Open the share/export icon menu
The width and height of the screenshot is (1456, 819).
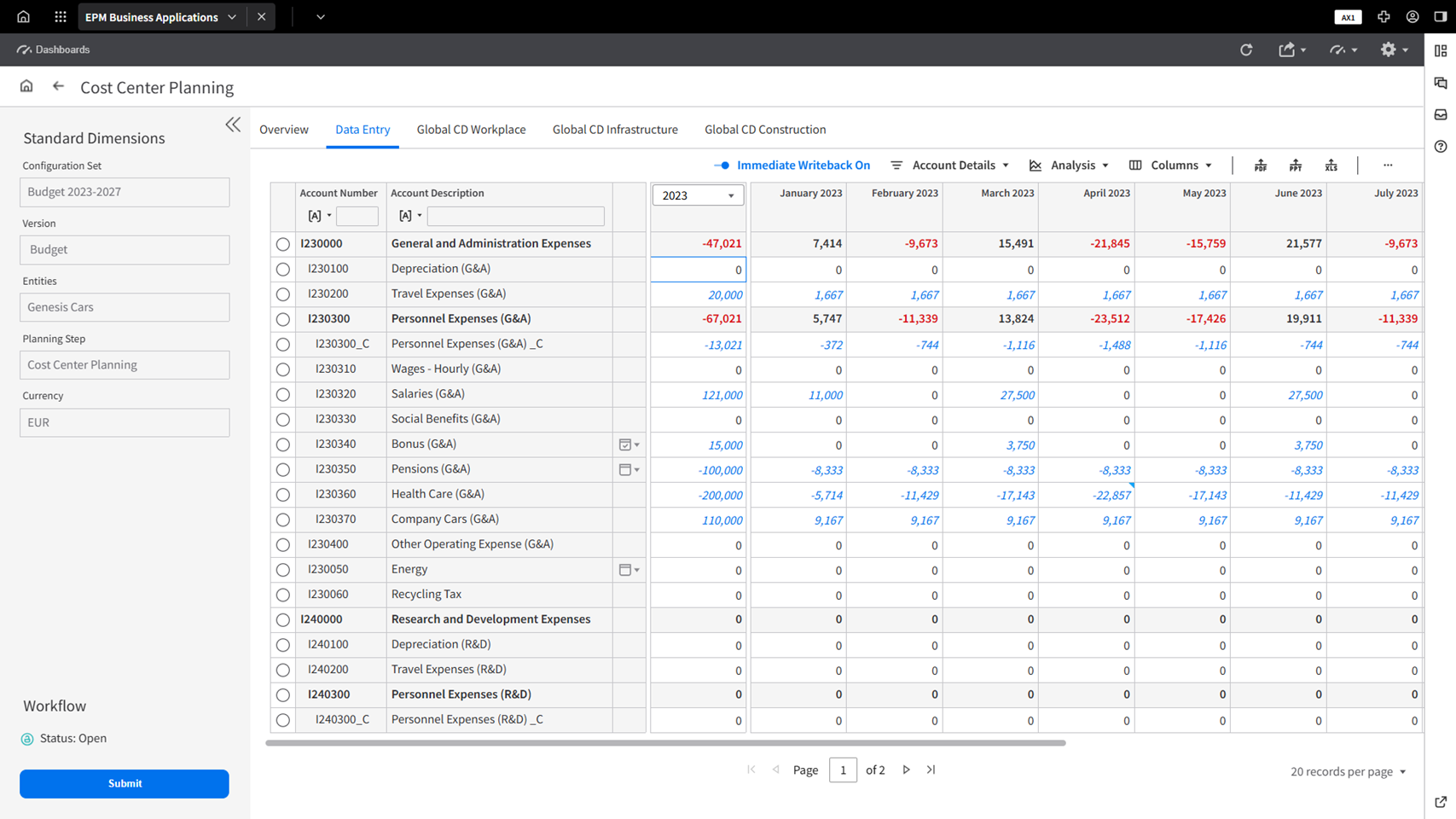pyautogui.click(x=1291, y=49)
